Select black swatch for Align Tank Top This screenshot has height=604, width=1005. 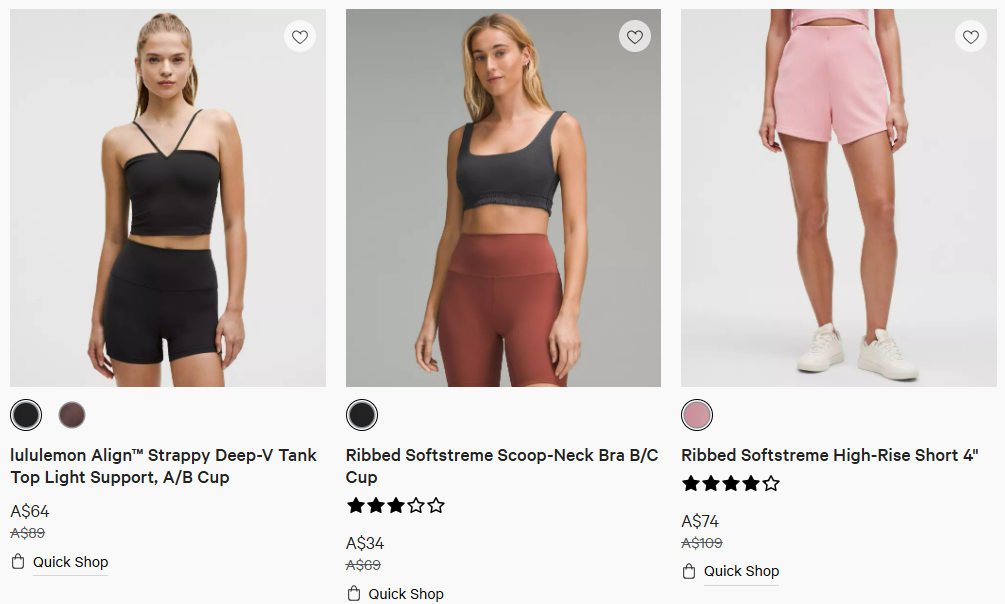click(x=26, y=414)
